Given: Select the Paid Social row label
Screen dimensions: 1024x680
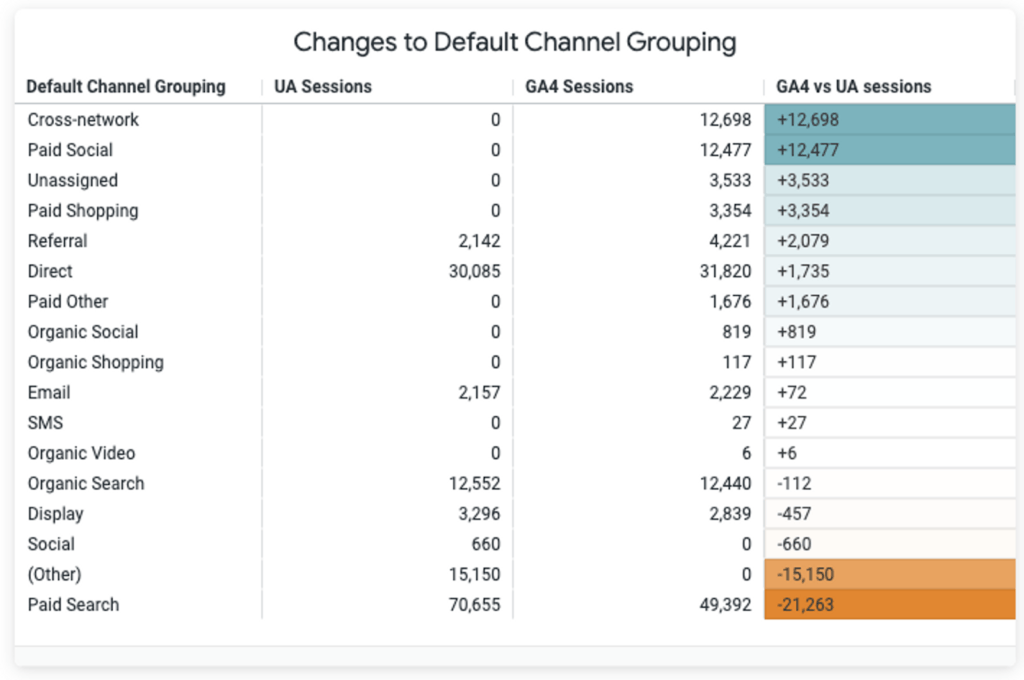Looking at the screenshot, I should tap(70, 150).
